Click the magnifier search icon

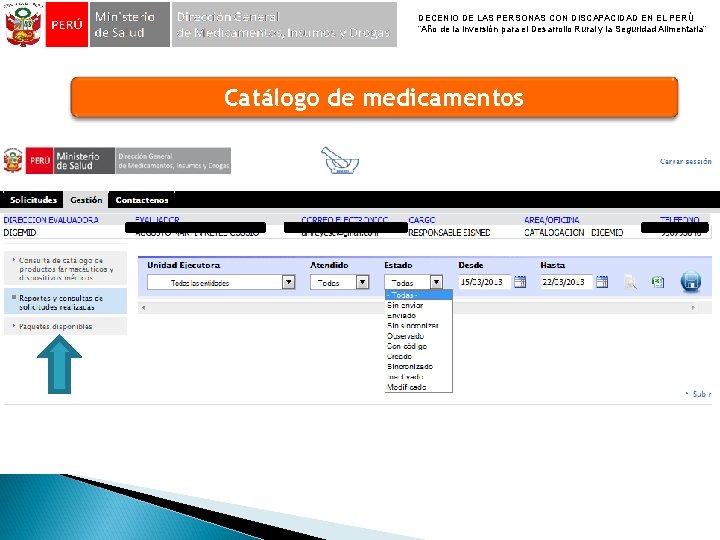[x=630, y=282]
